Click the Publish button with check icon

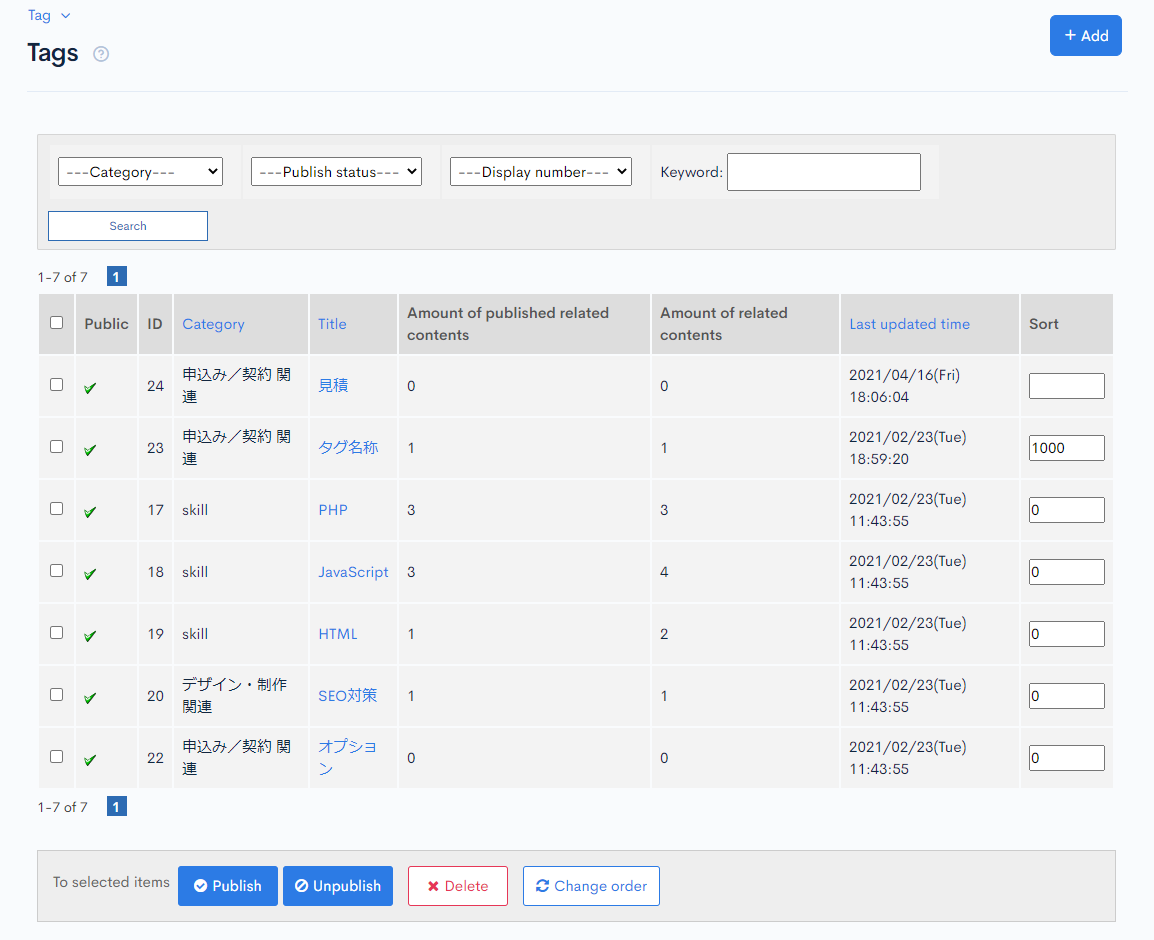227,886
